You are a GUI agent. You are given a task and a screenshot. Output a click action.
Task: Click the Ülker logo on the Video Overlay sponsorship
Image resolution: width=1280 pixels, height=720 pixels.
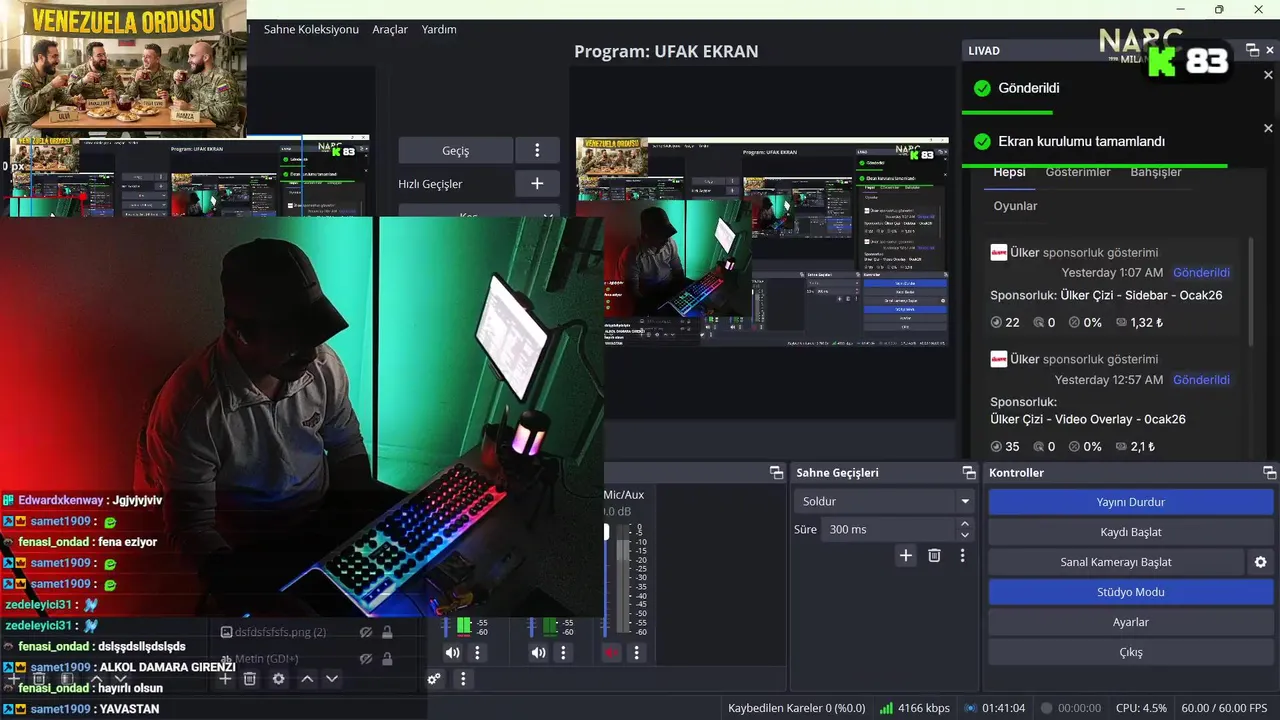998,359
